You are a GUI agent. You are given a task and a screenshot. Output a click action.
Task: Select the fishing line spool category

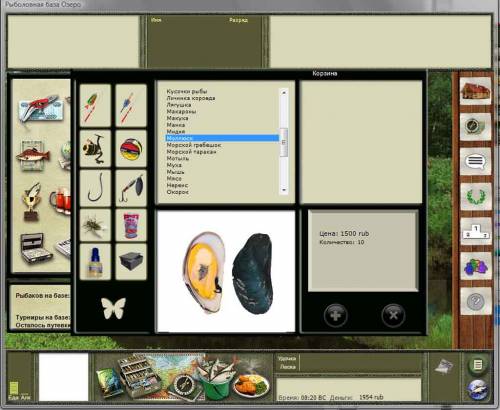131,148
